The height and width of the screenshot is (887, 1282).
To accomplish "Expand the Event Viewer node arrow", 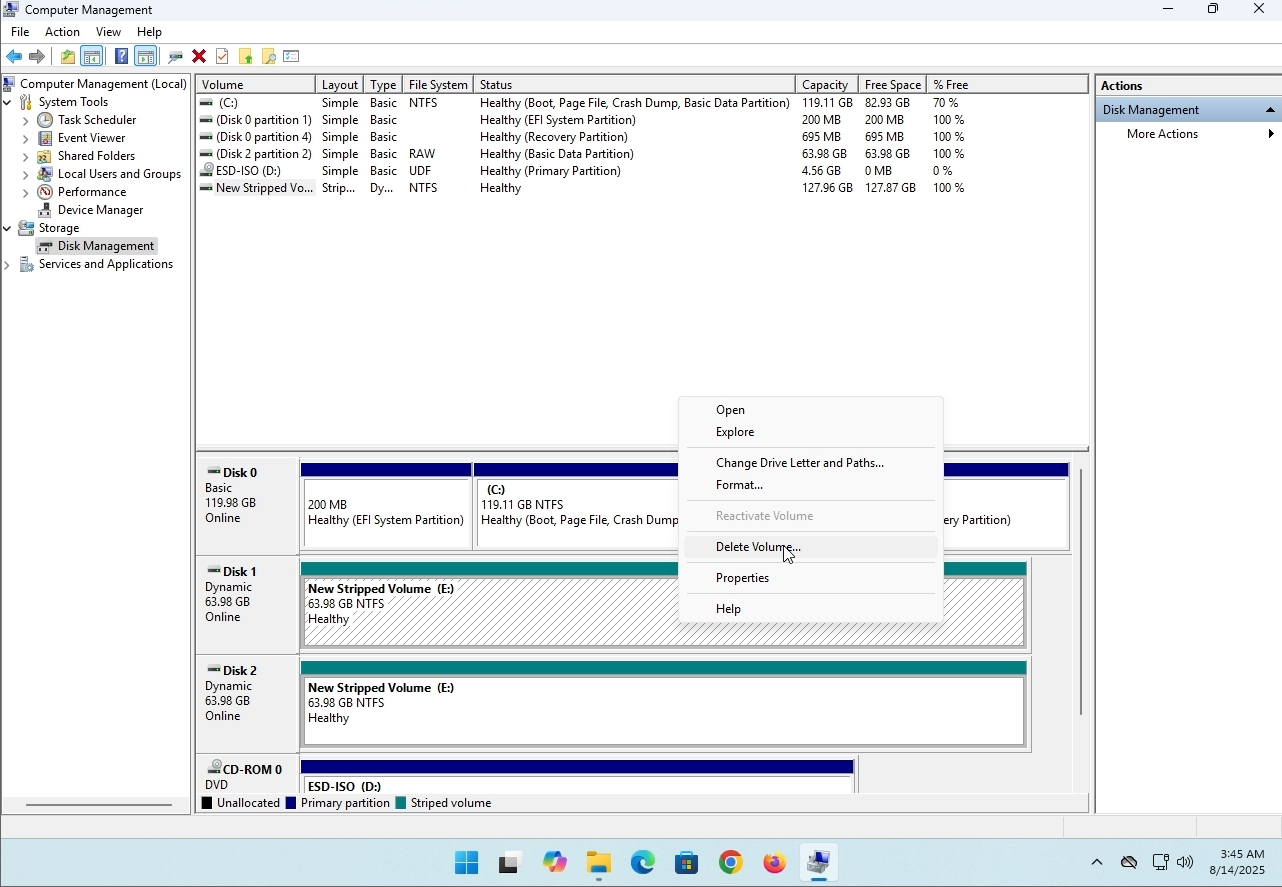I will [25, 138].
